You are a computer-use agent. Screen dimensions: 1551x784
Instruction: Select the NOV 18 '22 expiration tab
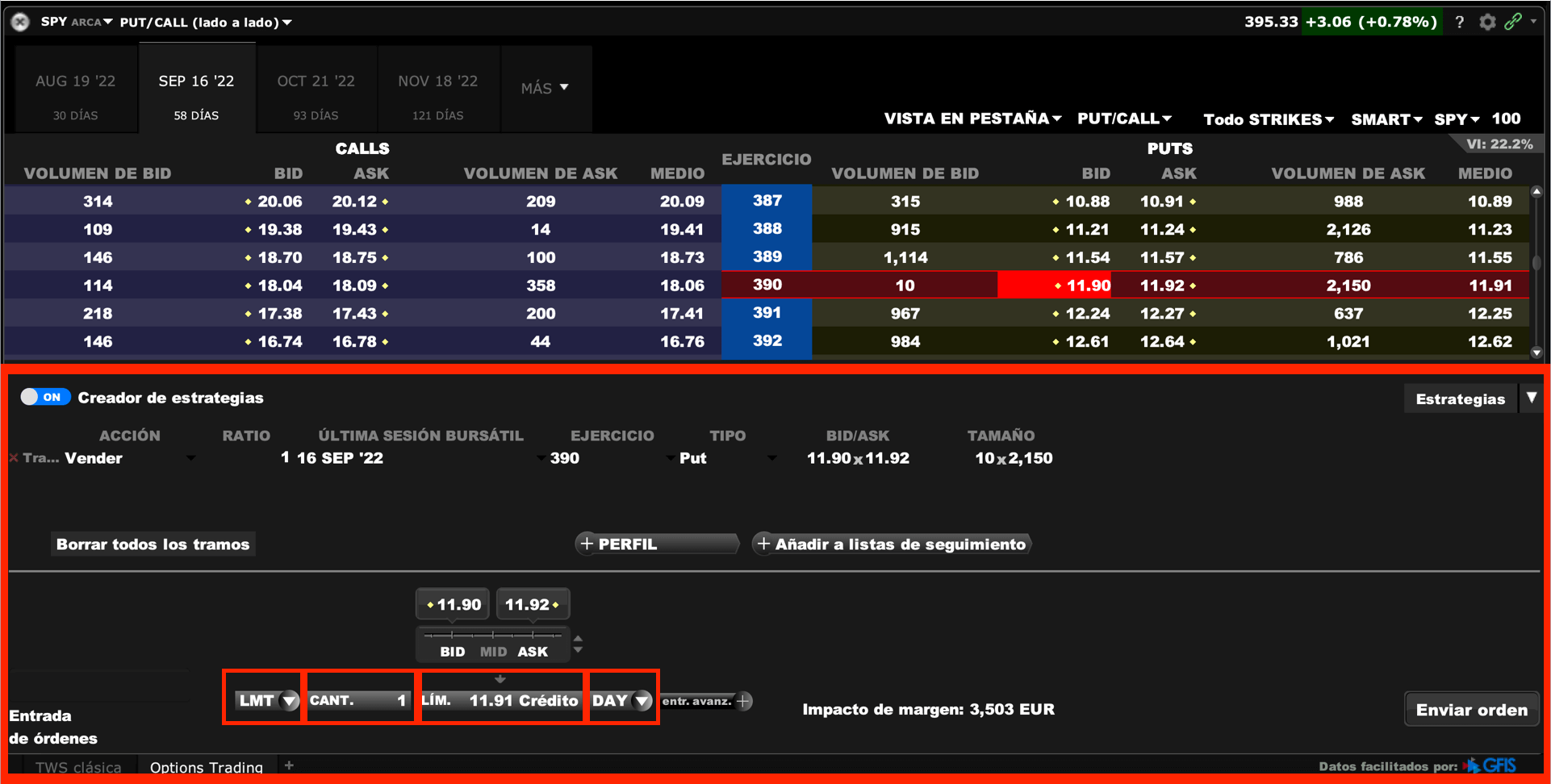[x=438, y=90]
